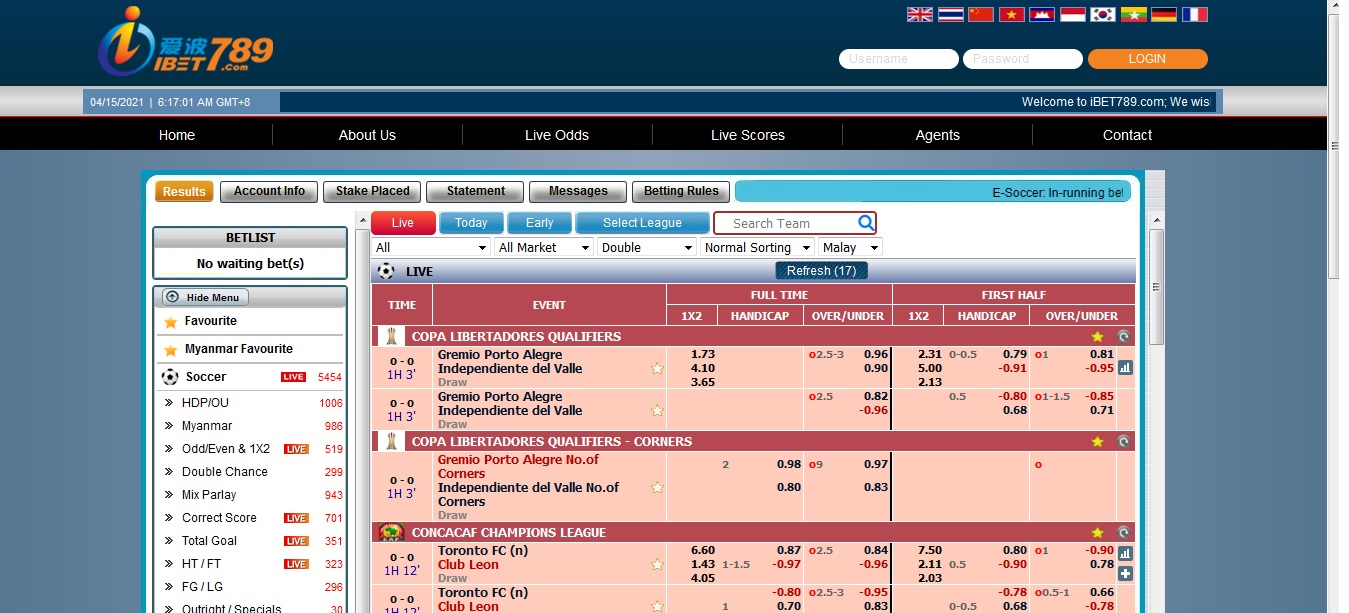Open the All Market dropdown
The image size is (1349, 613).
[x=543, y=247]
